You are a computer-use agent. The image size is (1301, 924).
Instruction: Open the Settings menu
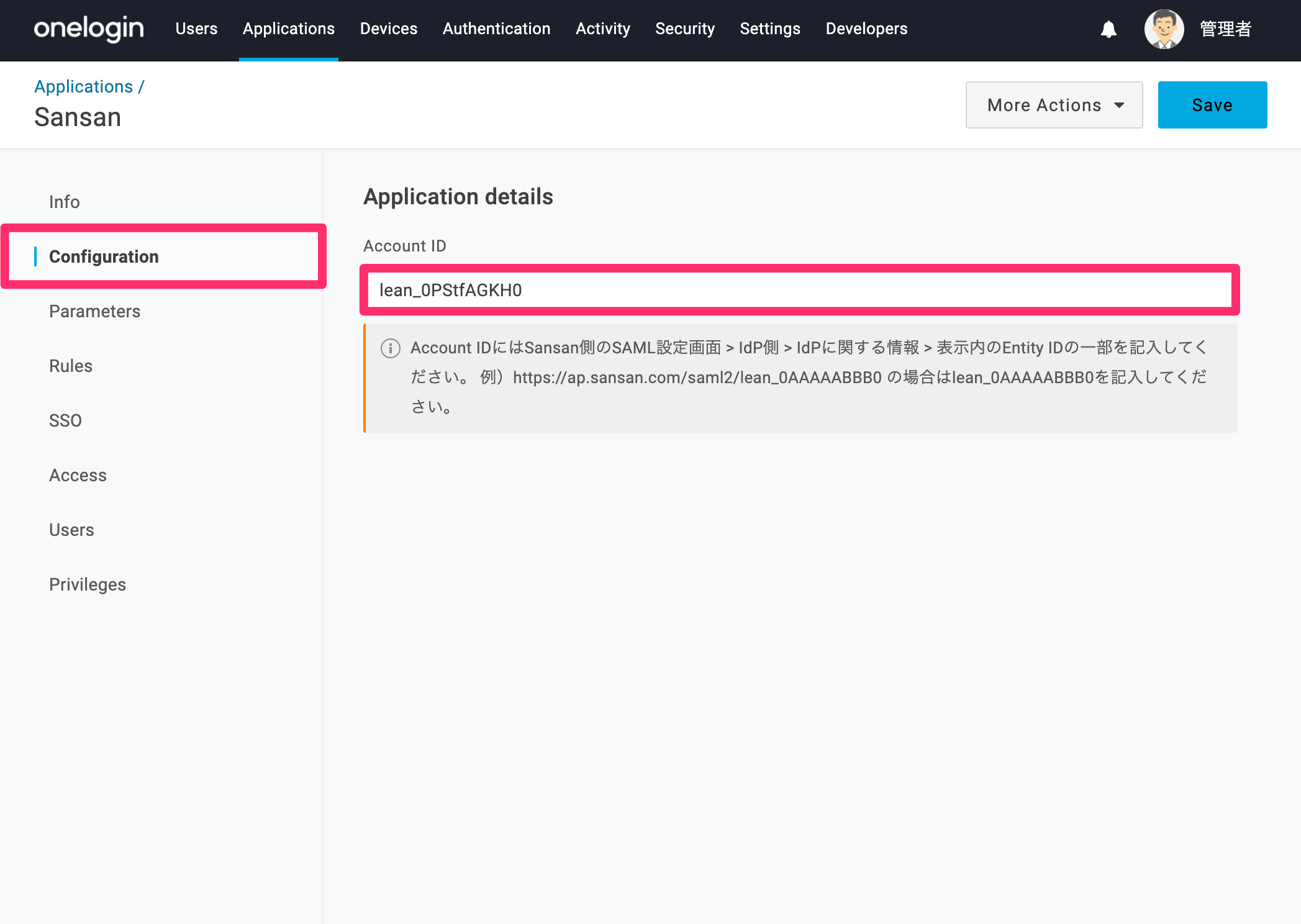770,29
